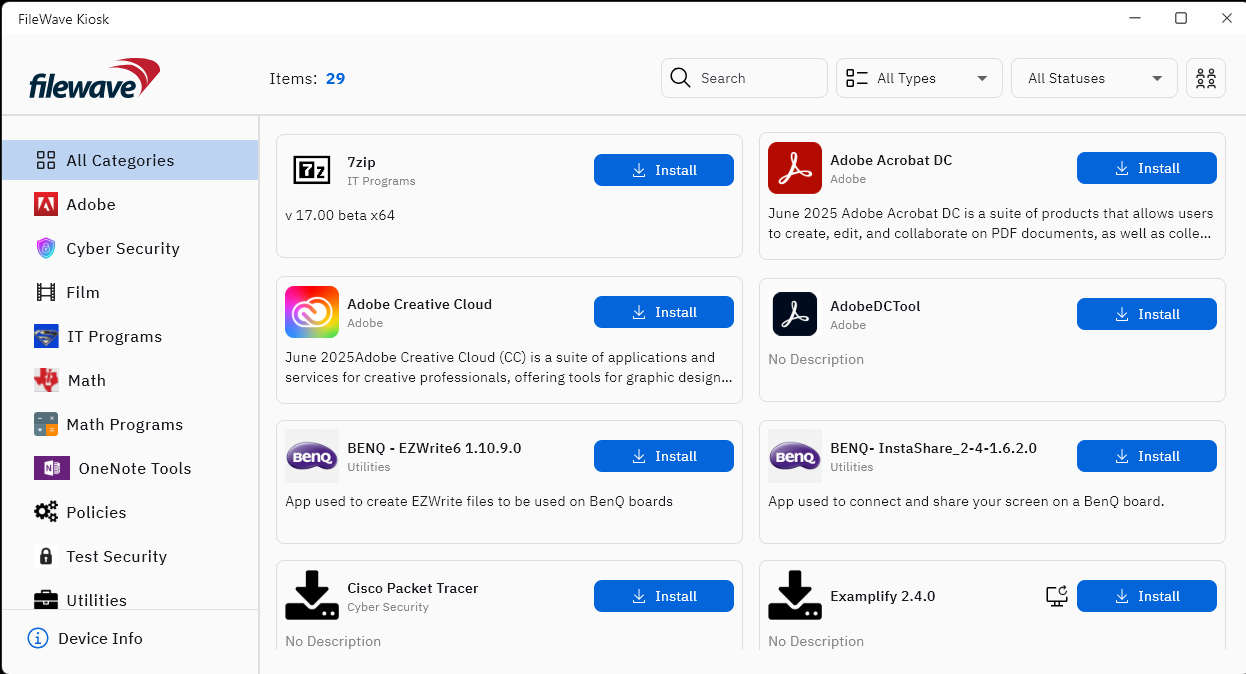Open Device Info at sidebar bottom
The image size is (1246, 674).
point(130,638)
